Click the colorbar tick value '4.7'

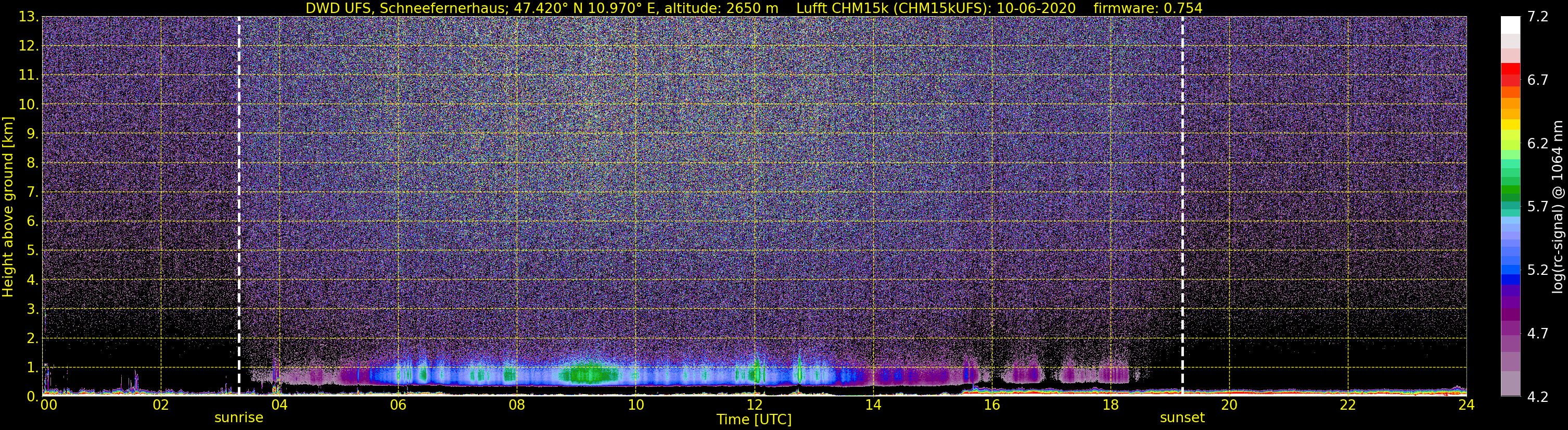[x=1538, y=333]
